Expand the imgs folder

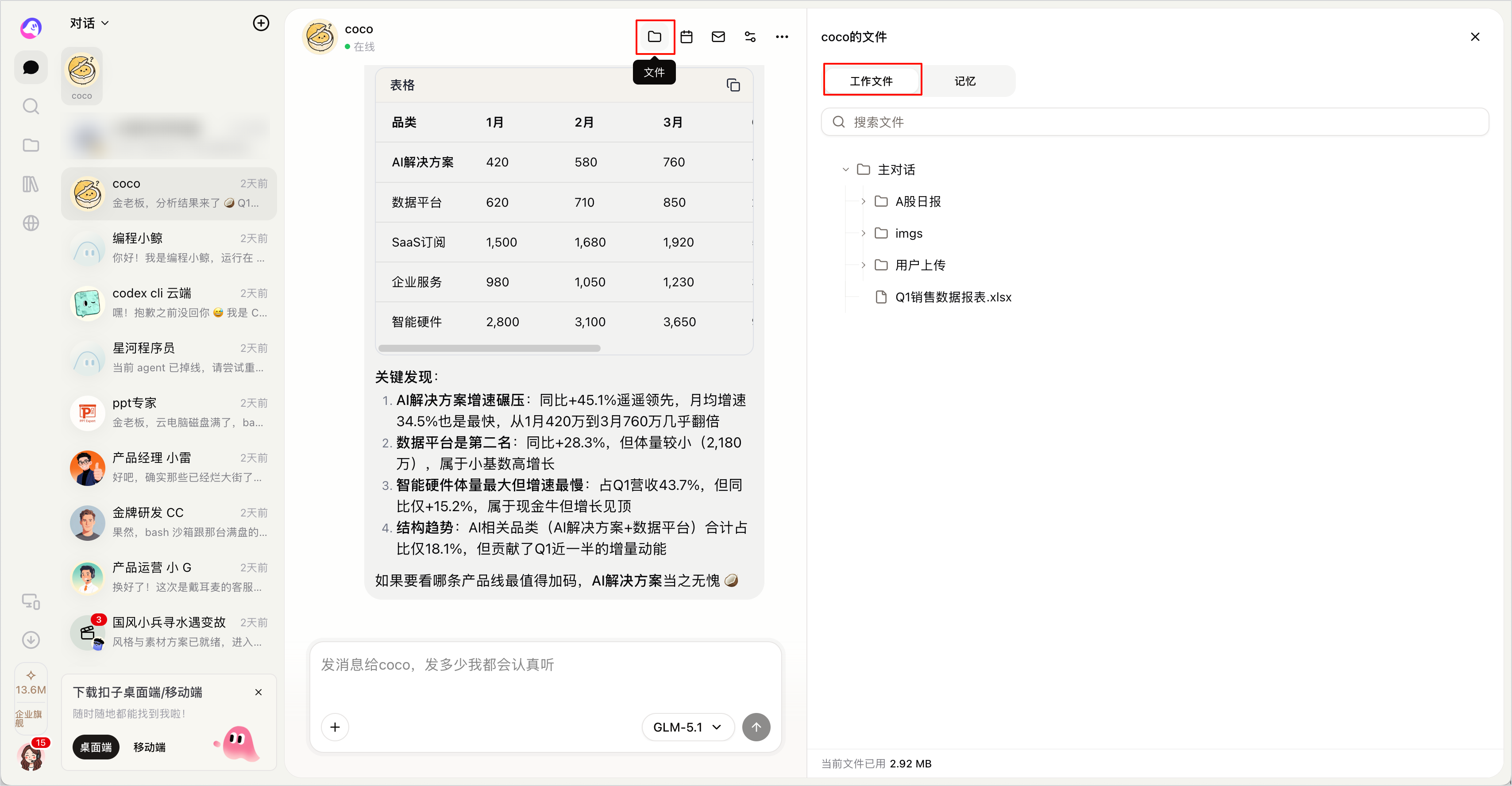coord(863,233)
